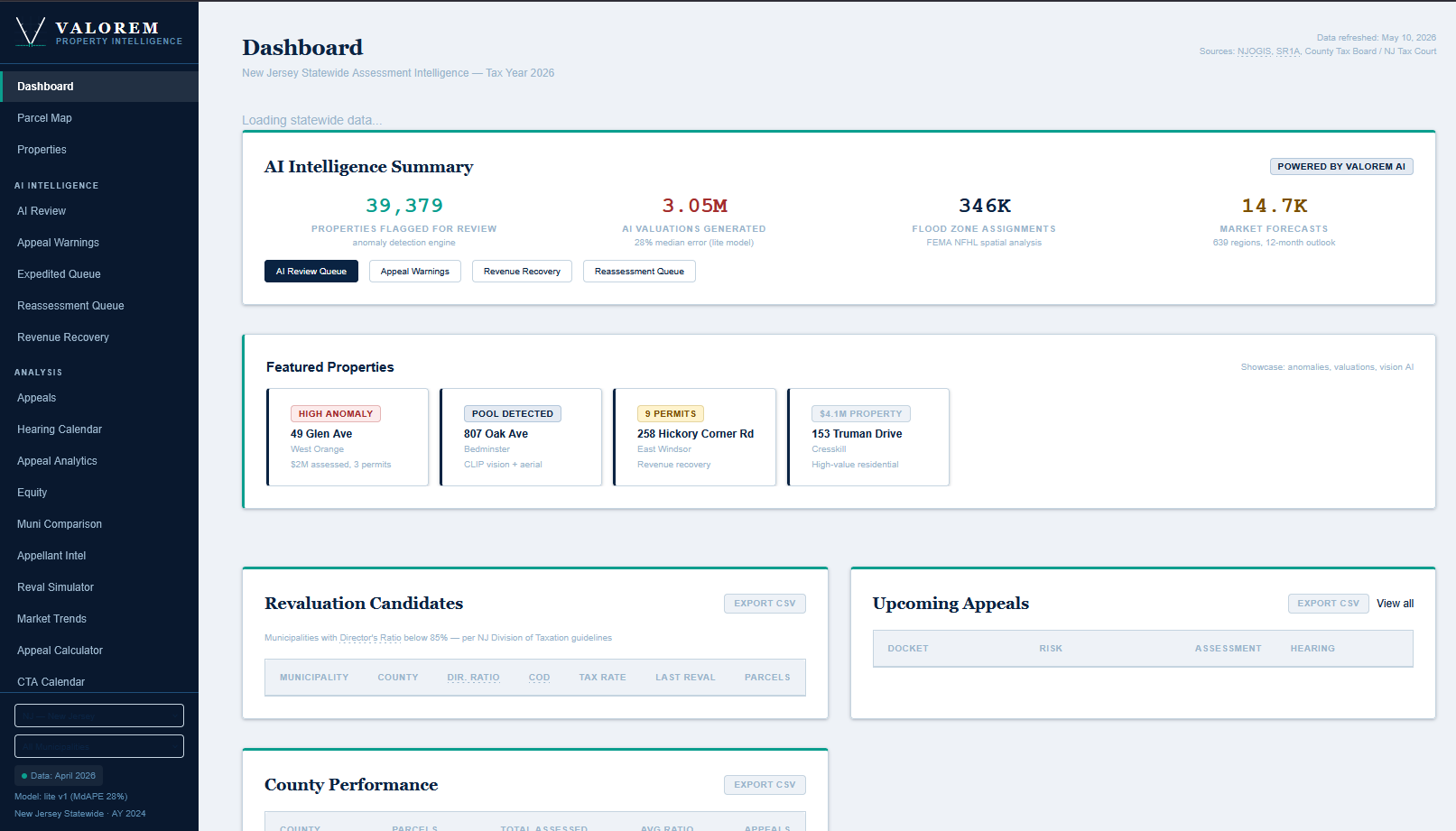Image resolution: width=1456 pixels, height=831 pixels.
Task: Click the POOL DETECTED tag
Action: [513, 414]
